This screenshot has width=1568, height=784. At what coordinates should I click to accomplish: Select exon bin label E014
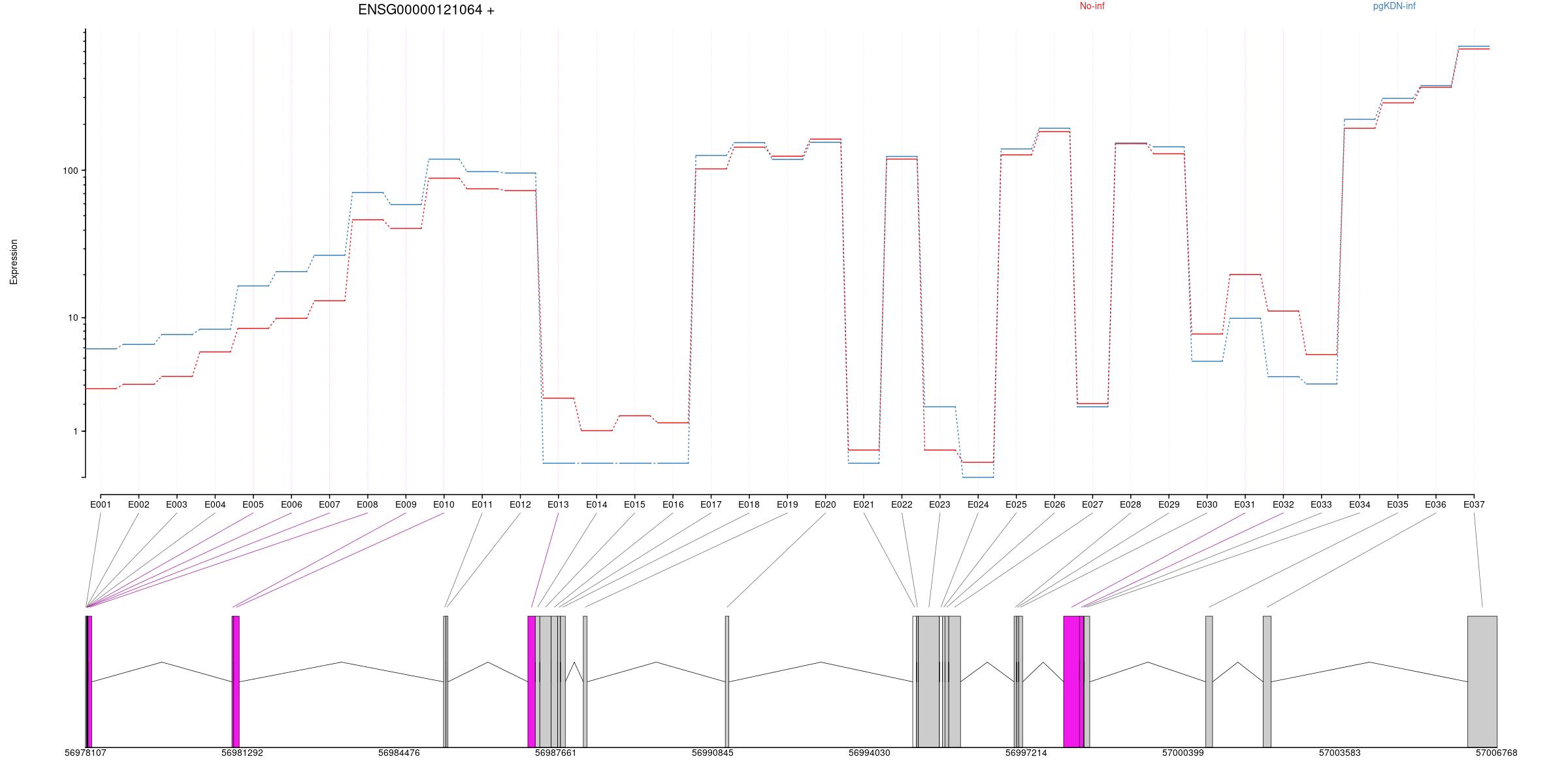596,504
